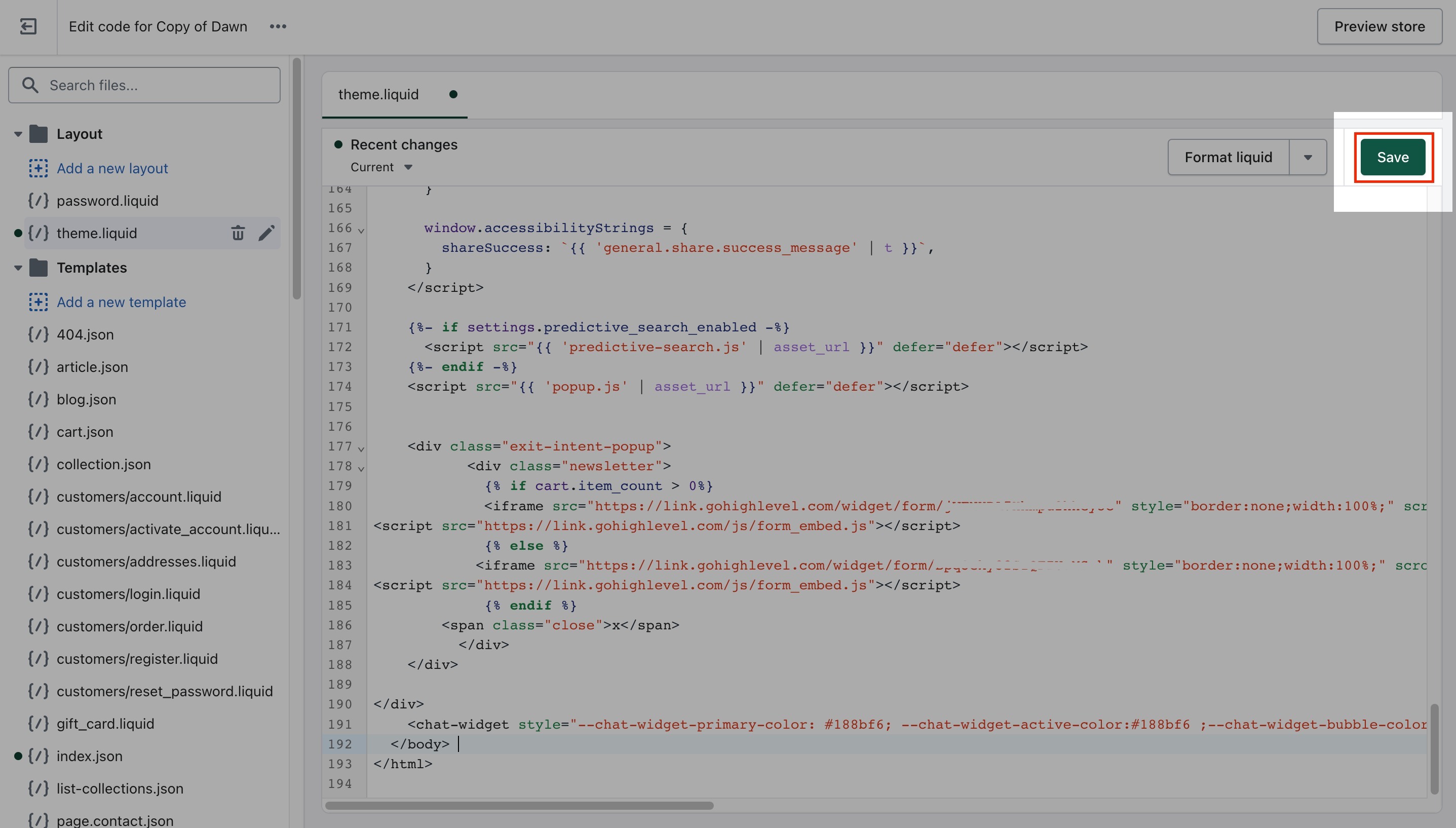The image size is (1456, 828).
Task: Fold code at line 166
Action: [361, 231]
